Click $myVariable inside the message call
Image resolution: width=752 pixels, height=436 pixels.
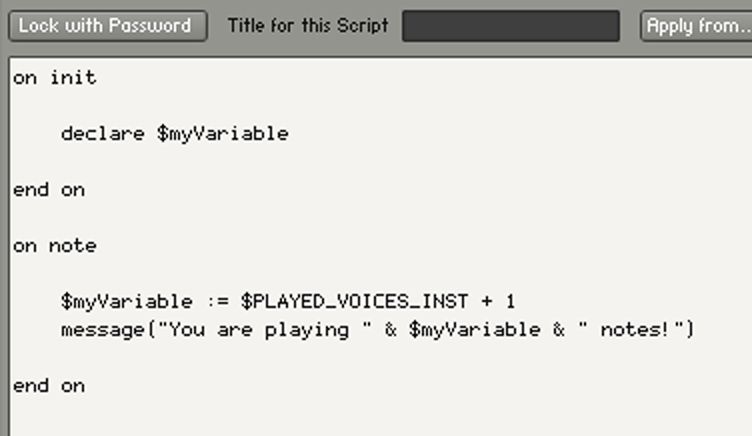tap(474, 330)
